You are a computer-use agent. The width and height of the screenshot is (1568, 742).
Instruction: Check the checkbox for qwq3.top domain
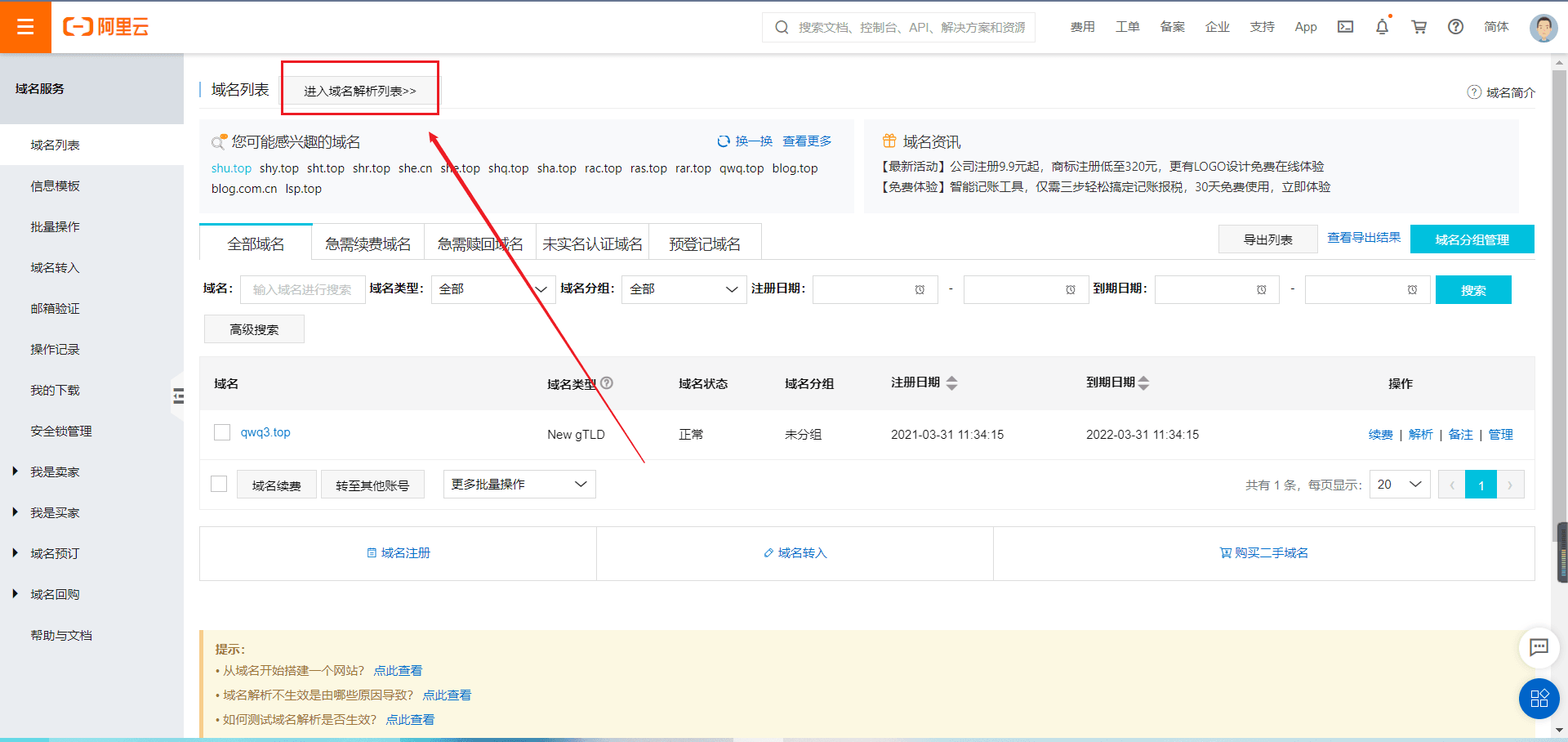221,432
